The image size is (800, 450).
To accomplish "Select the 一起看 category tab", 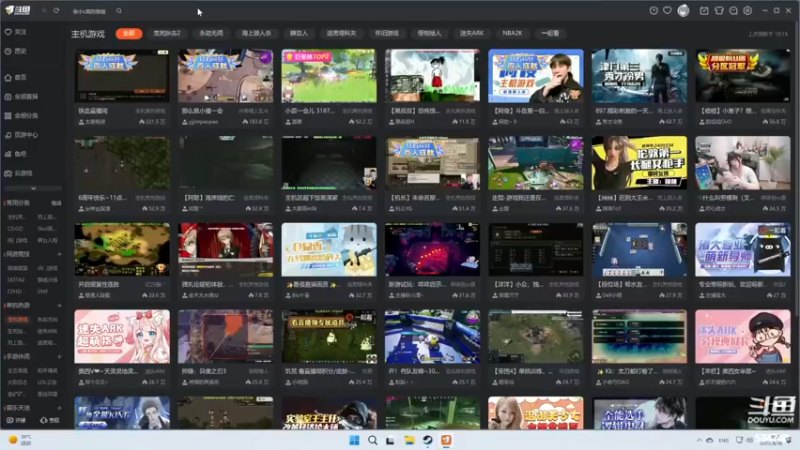I will point(550,33).
